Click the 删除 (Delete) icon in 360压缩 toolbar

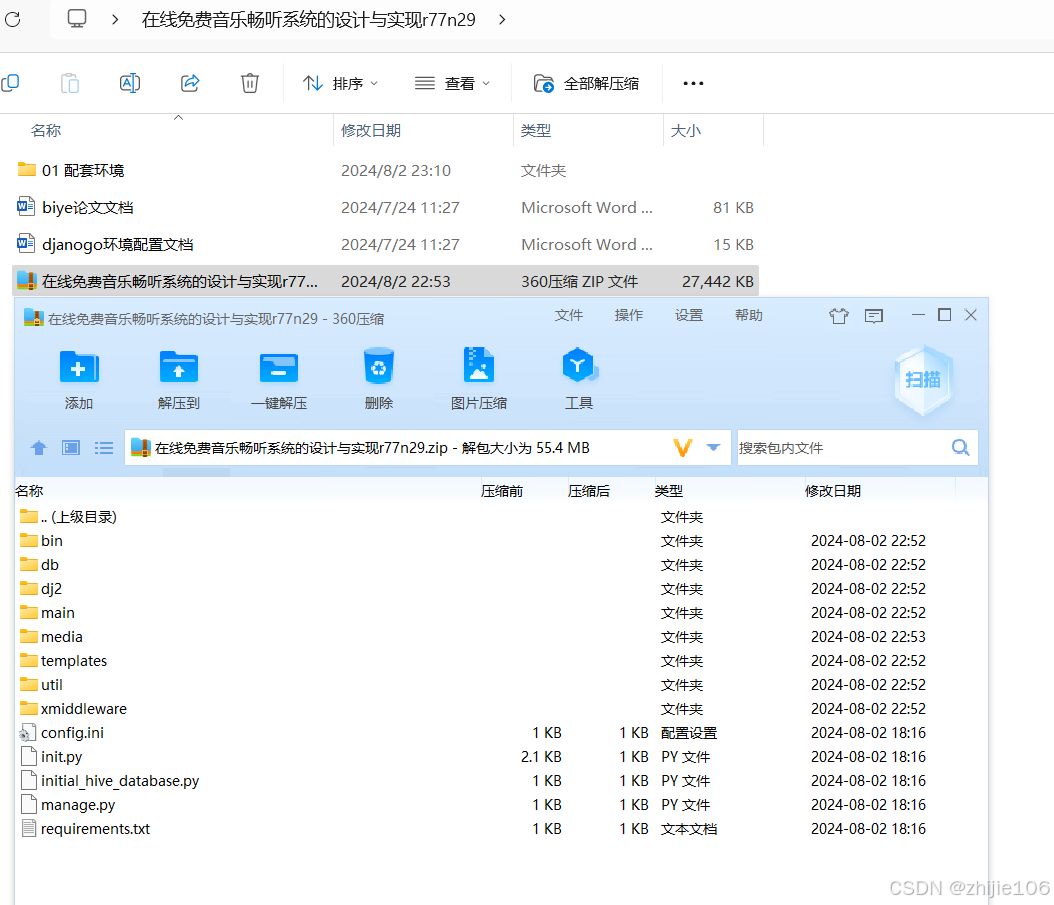378,378
